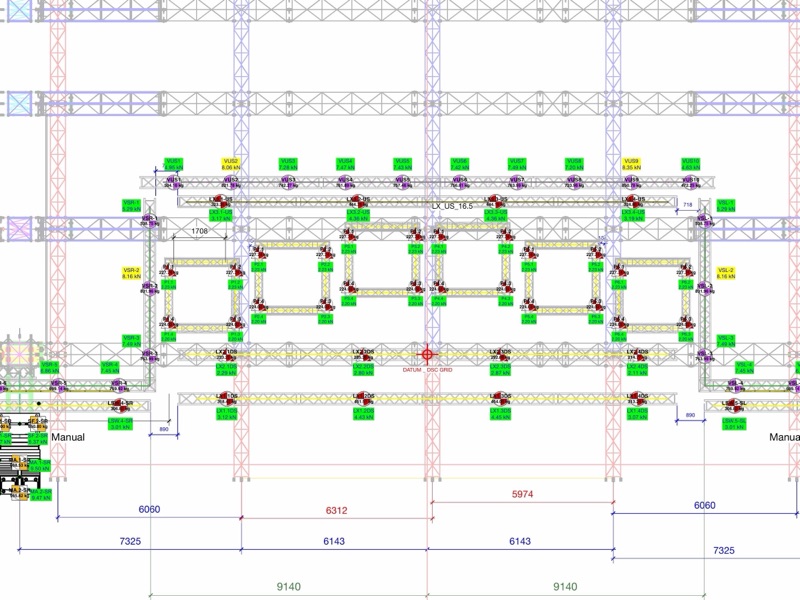
Task: Click the LX1.2DS 4.43 kN load label
Action: (x=363, y=414)
